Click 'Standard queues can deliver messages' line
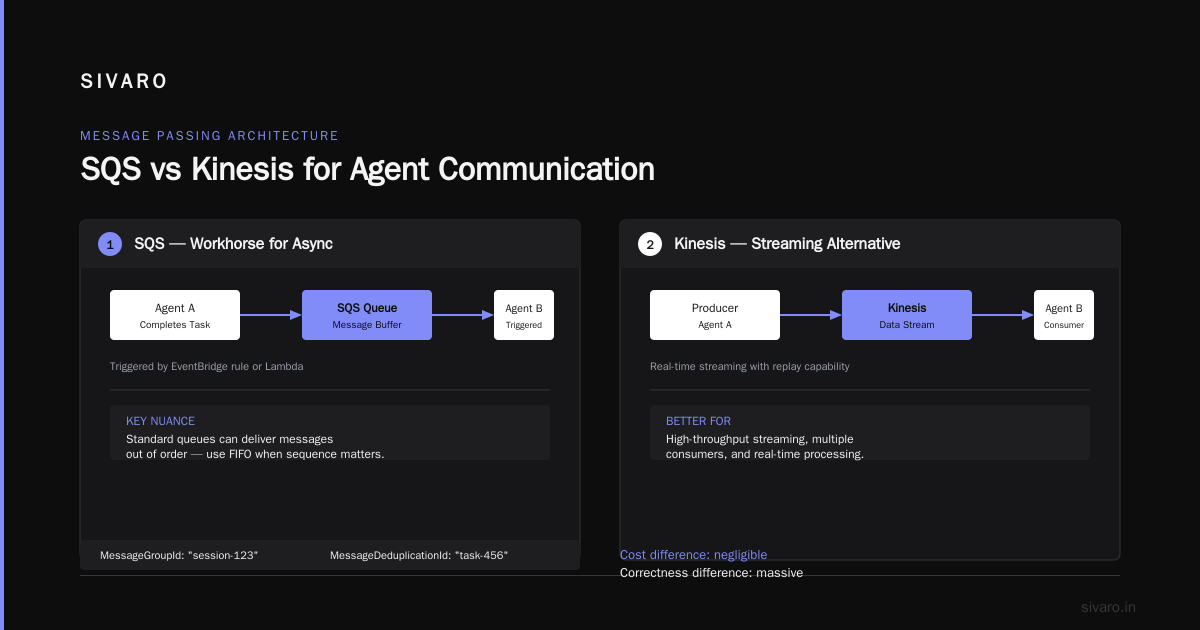The width and height of the screenshot is (1200, 630). [229, 439]
